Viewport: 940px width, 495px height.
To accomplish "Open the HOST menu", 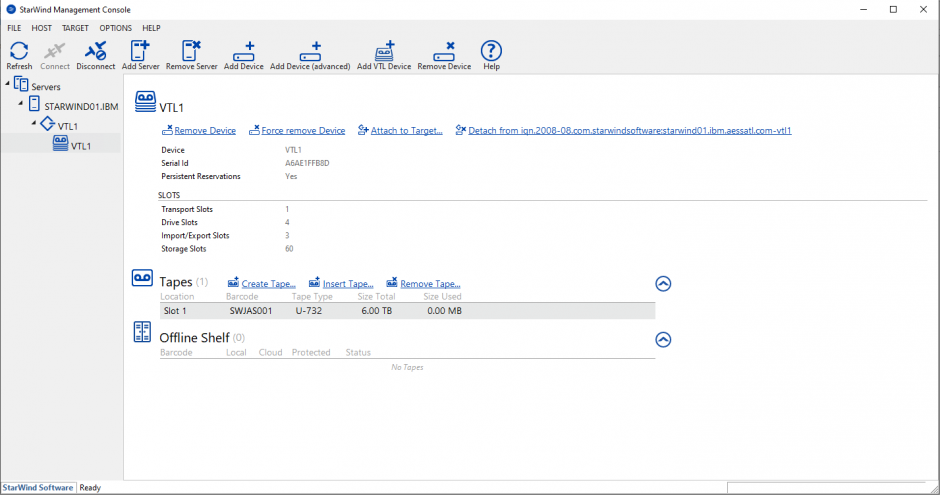I will (41, 28).
